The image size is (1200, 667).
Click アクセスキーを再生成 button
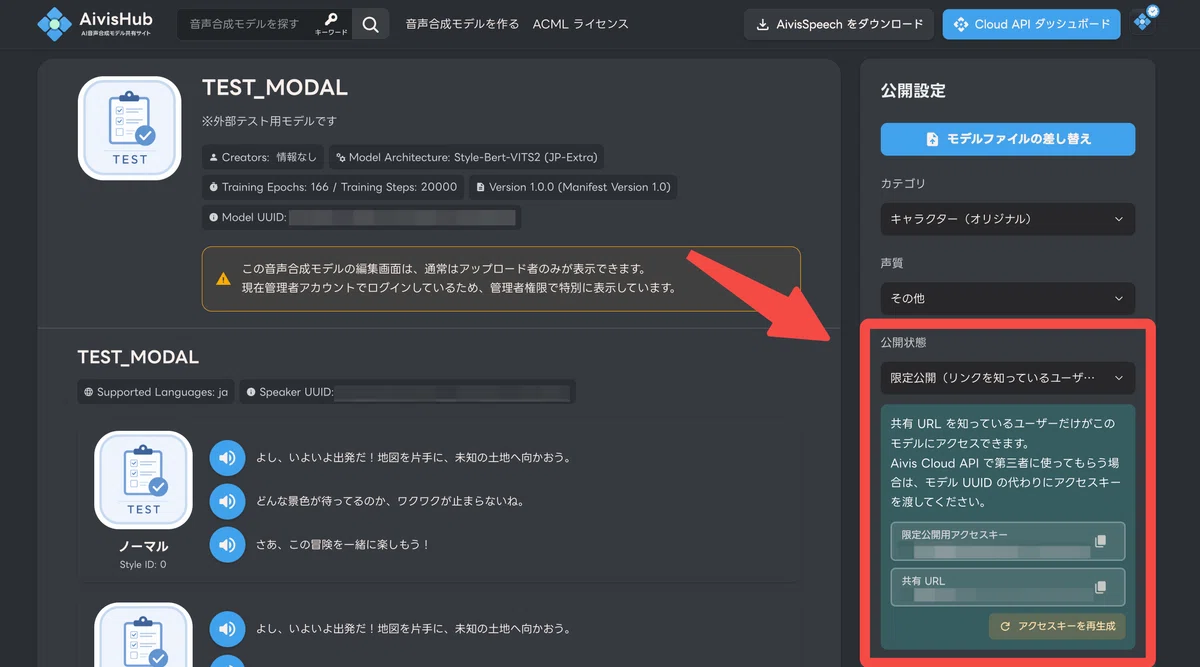pyautogui.click(x=1057, y=627)
